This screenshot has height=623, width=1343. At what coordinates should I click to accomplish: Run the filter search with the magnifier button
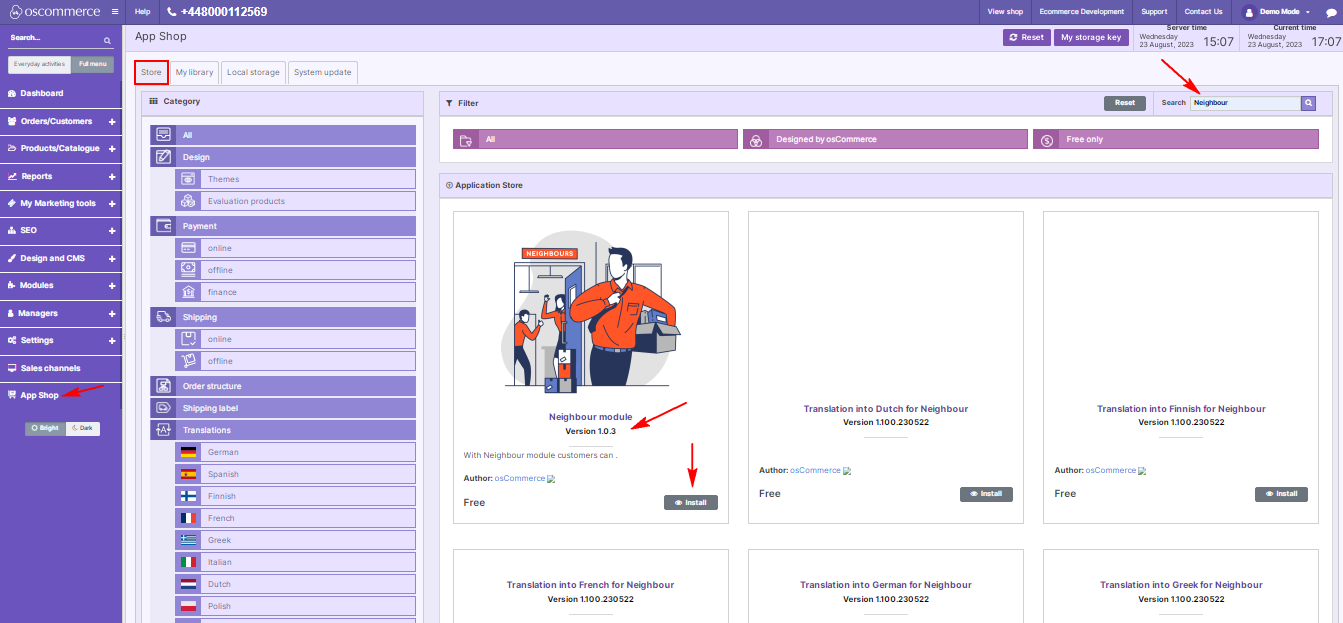(x=1308, y=103)
